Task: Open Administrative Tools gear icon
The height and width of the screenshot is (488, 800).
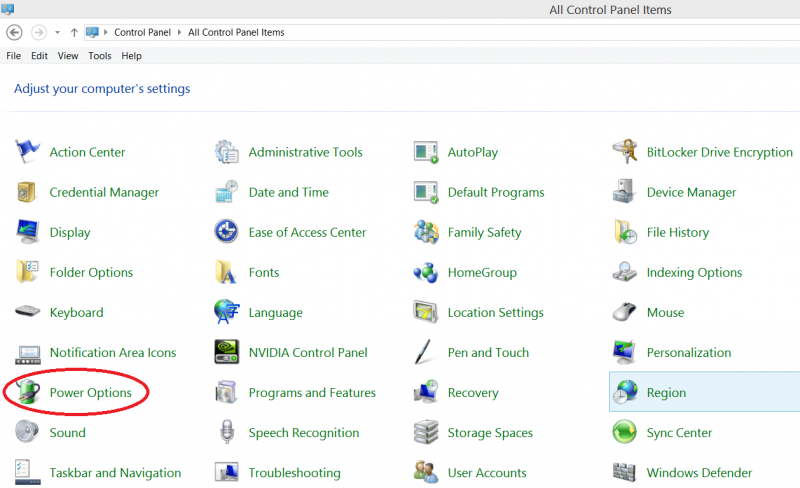Action: [x=226, y=152]
